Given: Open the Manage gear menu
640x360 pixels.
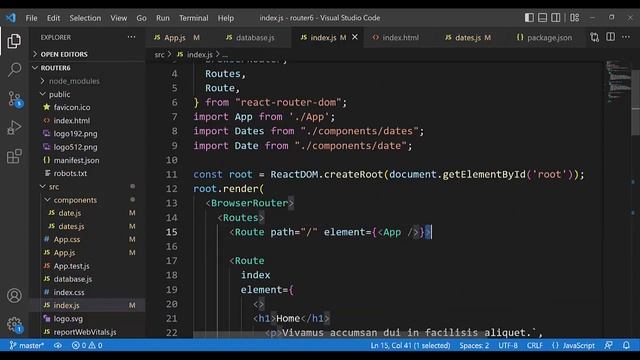Looking at the screenshot, I should [x=14, y=324].
